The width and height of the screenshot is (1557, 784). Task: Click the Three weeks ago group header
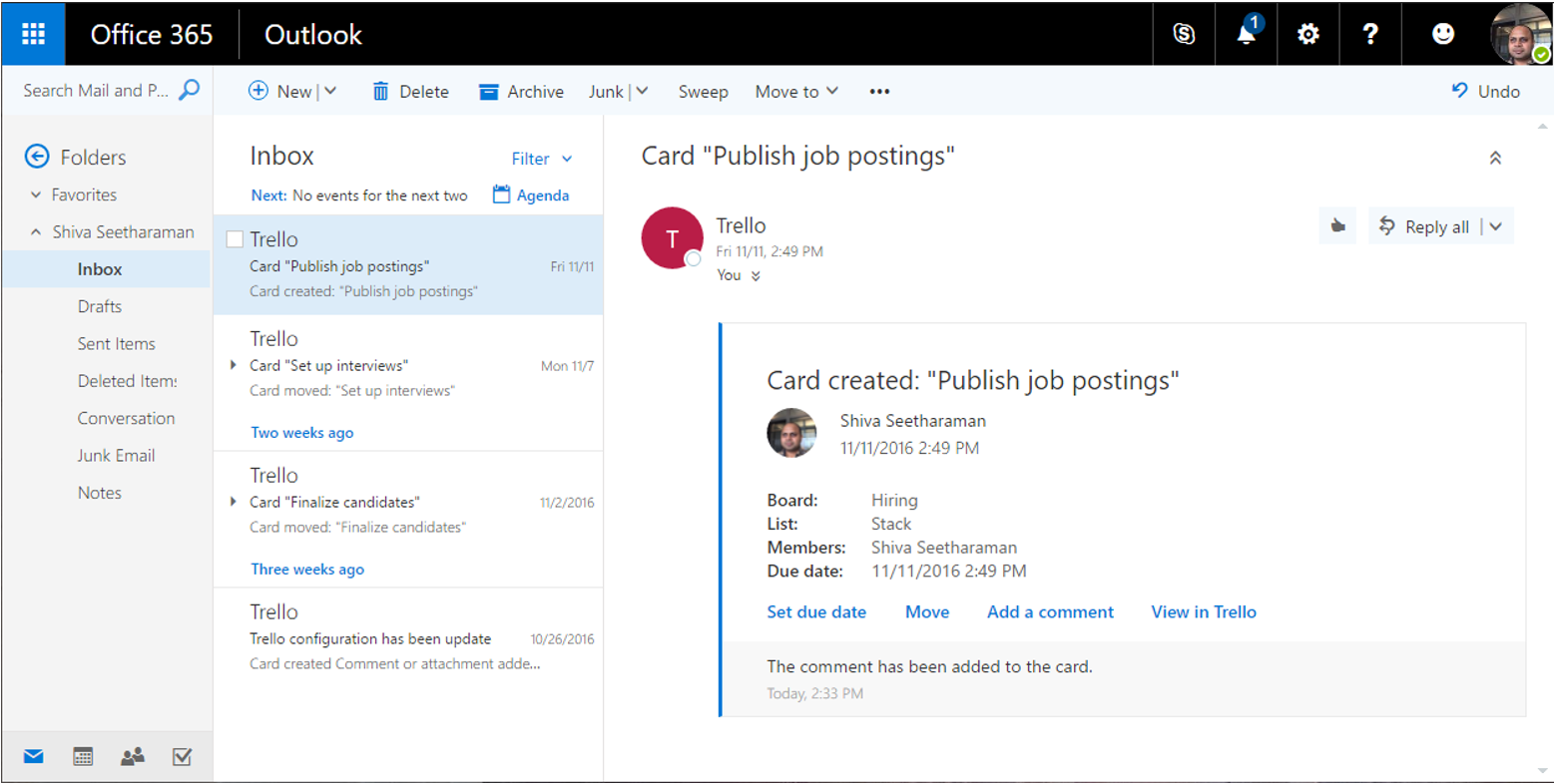(x=307, y=569)
